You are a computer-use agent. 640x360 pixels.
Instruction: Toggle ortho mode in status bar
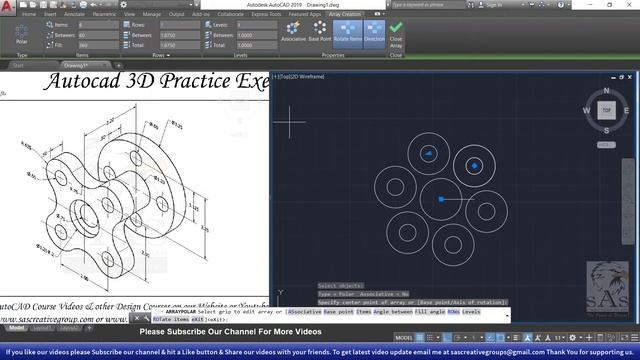click(447, 338)
